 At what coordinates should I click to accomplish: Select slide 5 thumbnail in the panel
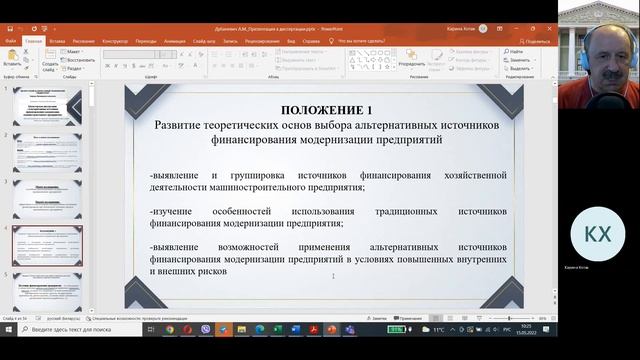(47, 292)
